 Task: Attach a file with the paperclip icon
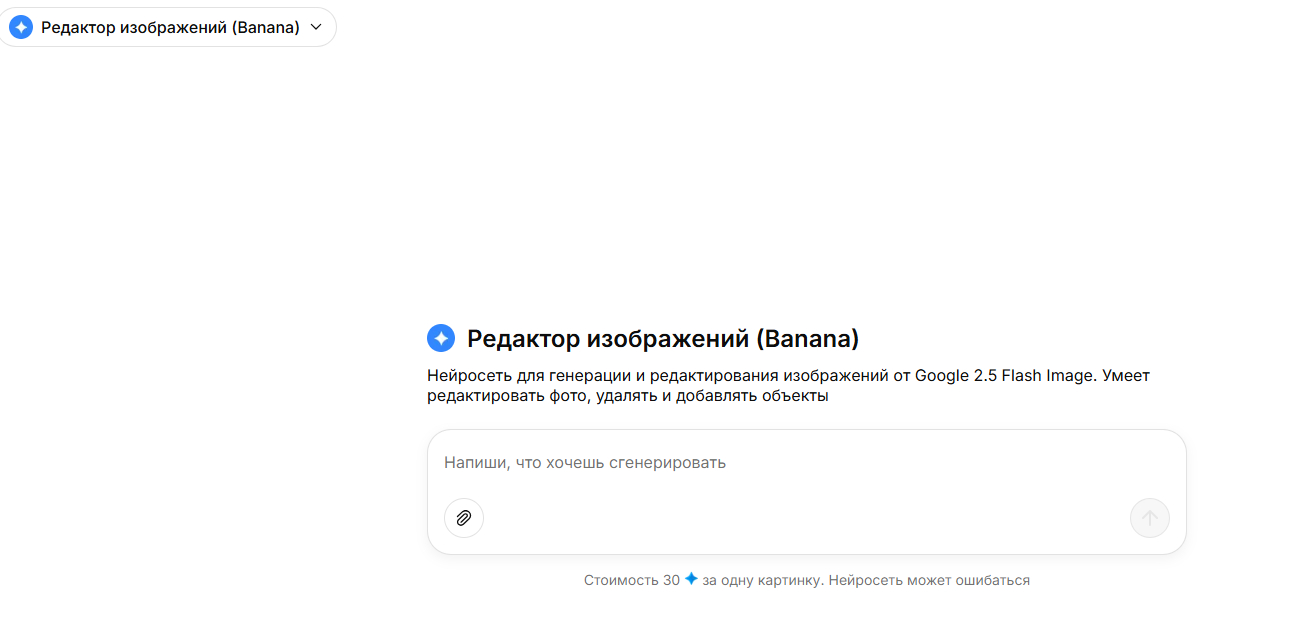click(x=464, y=518)
